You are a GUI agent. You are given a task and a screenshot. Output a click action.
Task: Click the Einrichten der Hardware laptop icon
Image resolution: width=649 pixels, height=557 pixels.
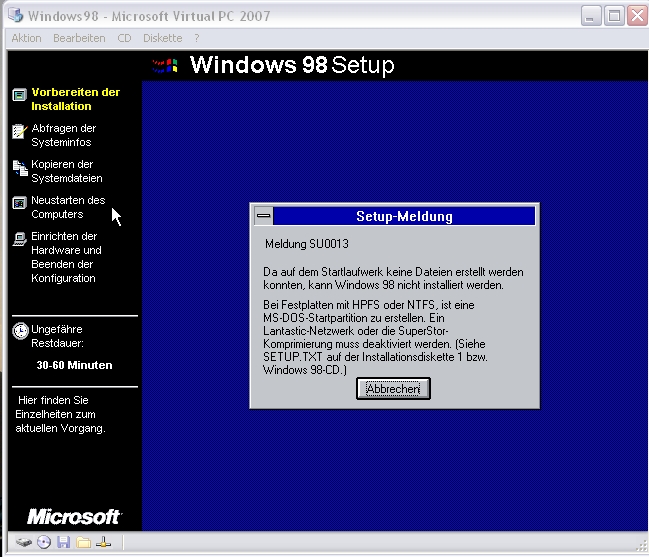[x=19, y=239]
